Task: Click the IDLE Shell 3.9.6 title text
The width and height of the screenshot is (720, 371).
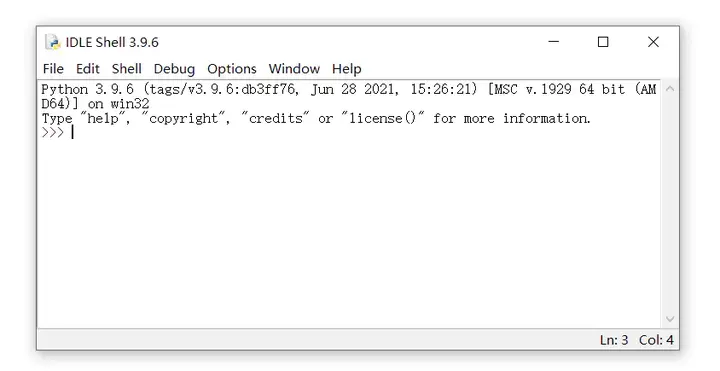Action: pyautogui.click(x=112, y=42)
